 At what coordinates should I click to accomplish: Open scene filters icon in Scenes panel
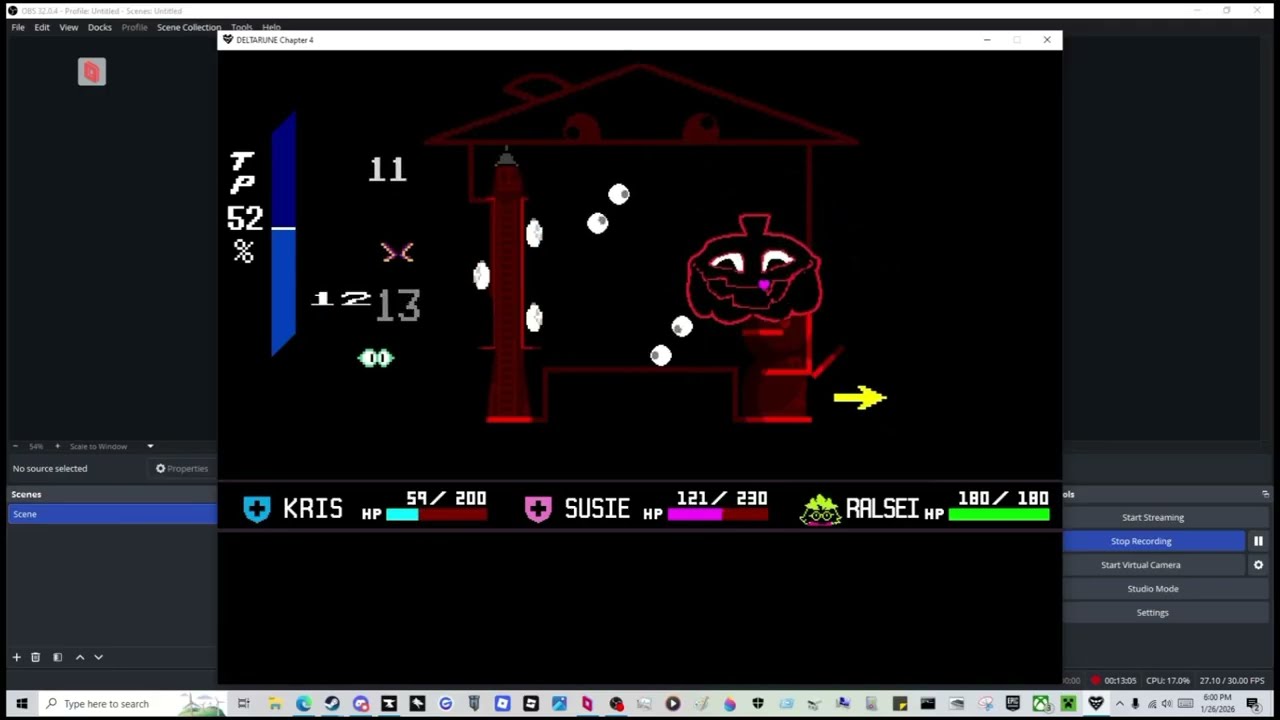click(57, 657)
